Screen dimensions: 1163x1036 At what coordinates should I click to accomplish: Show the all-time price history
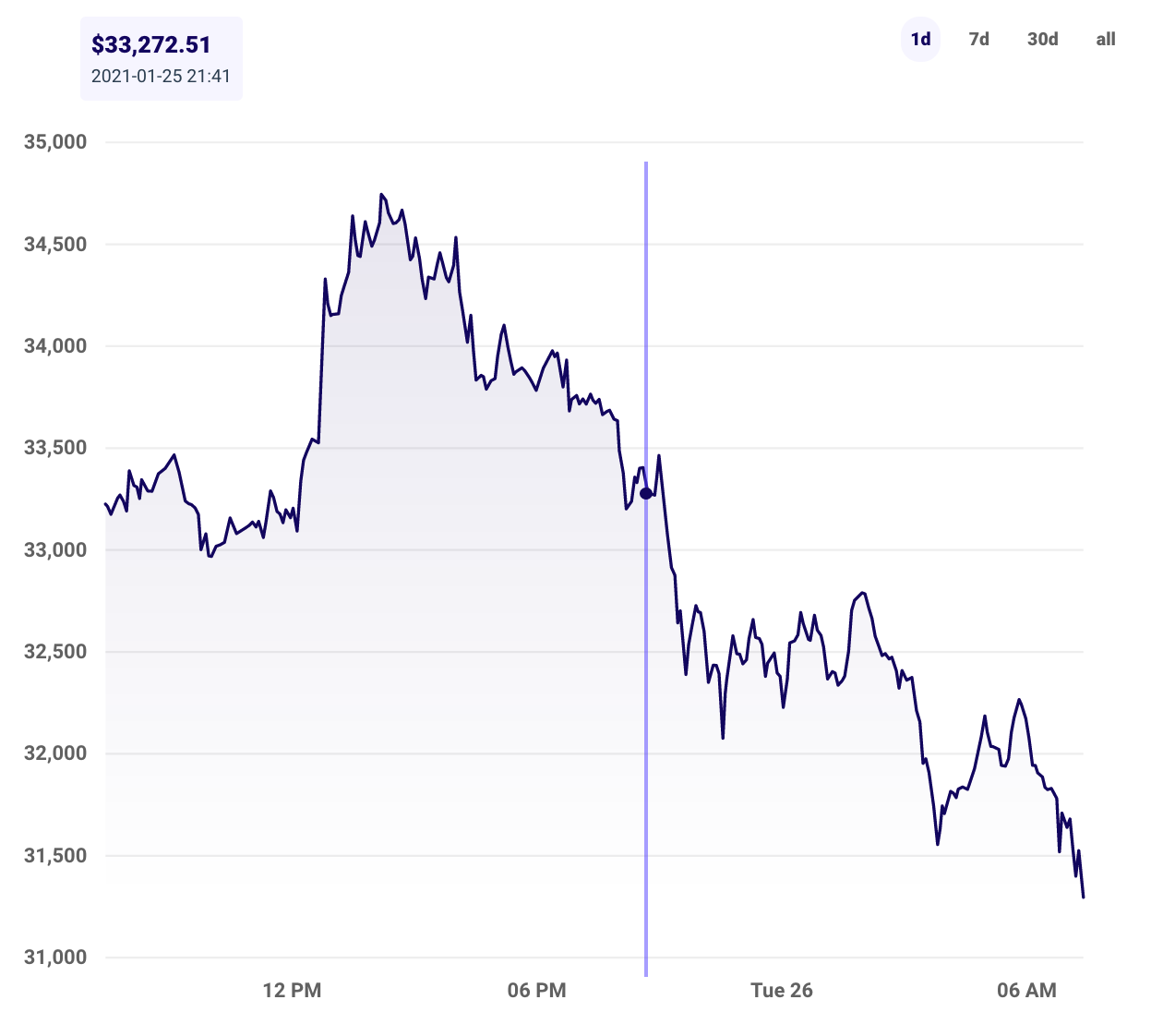[x=1105, y=40]
